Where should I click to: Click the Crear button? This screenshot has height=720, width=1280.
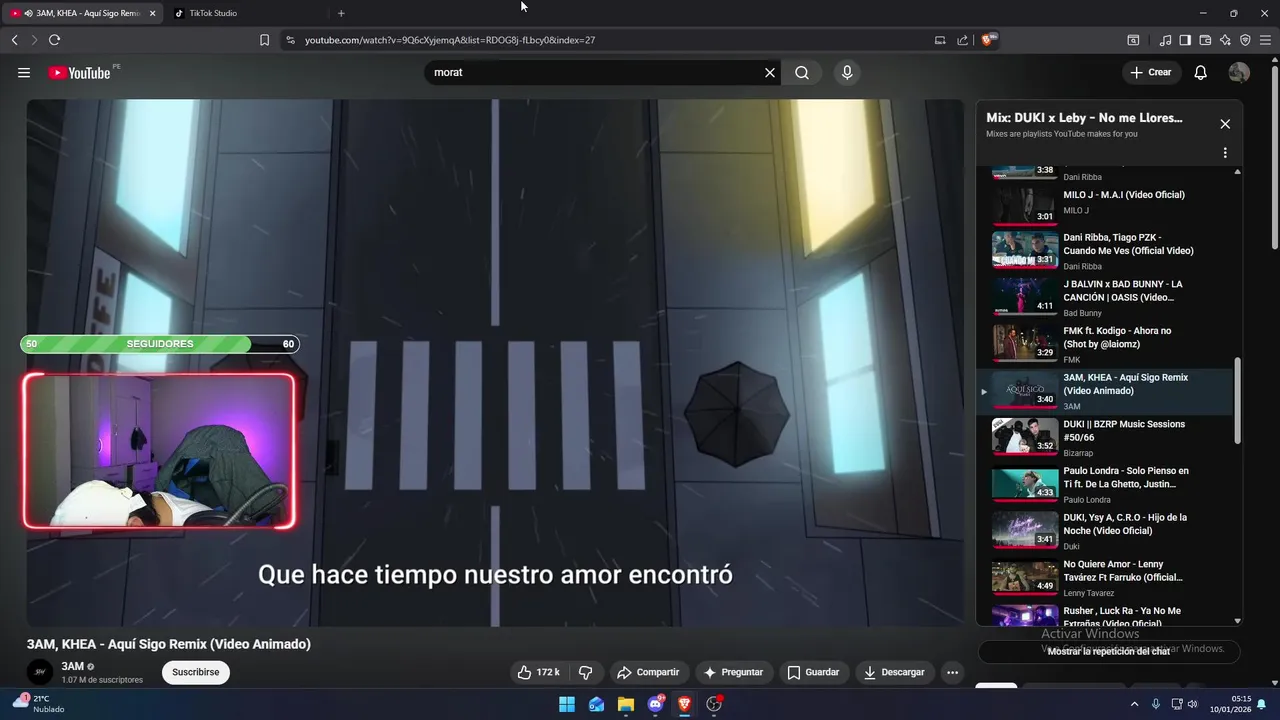tap(1151, 72)
